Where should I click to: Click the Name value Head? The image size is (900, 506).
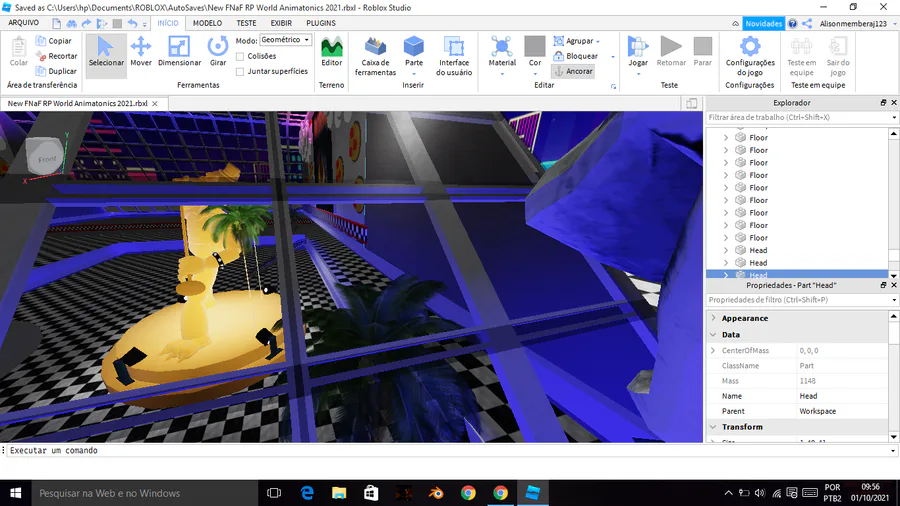coord(808,396)
